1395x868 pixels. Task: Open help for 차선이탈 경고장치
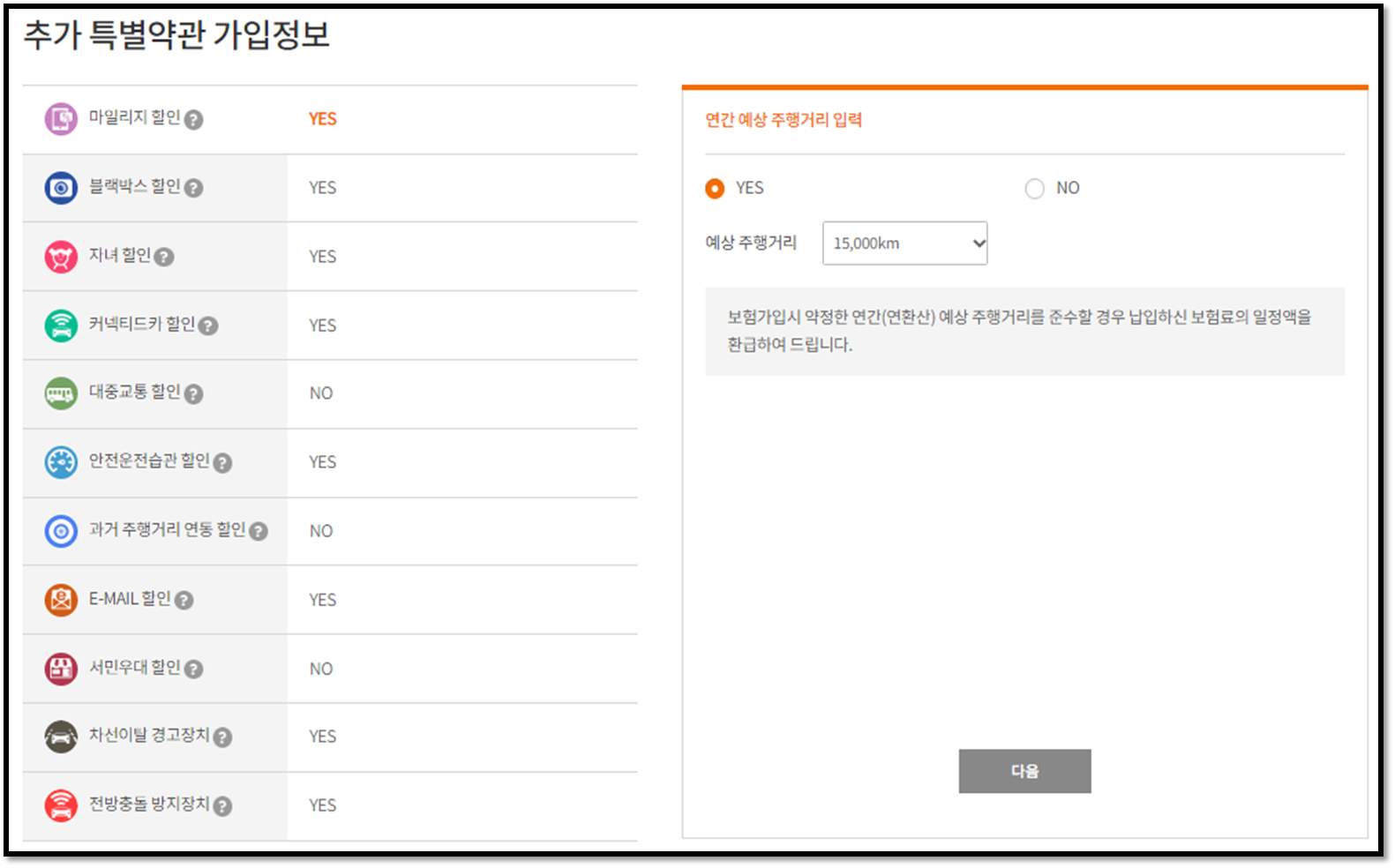(x=223, y=737)
